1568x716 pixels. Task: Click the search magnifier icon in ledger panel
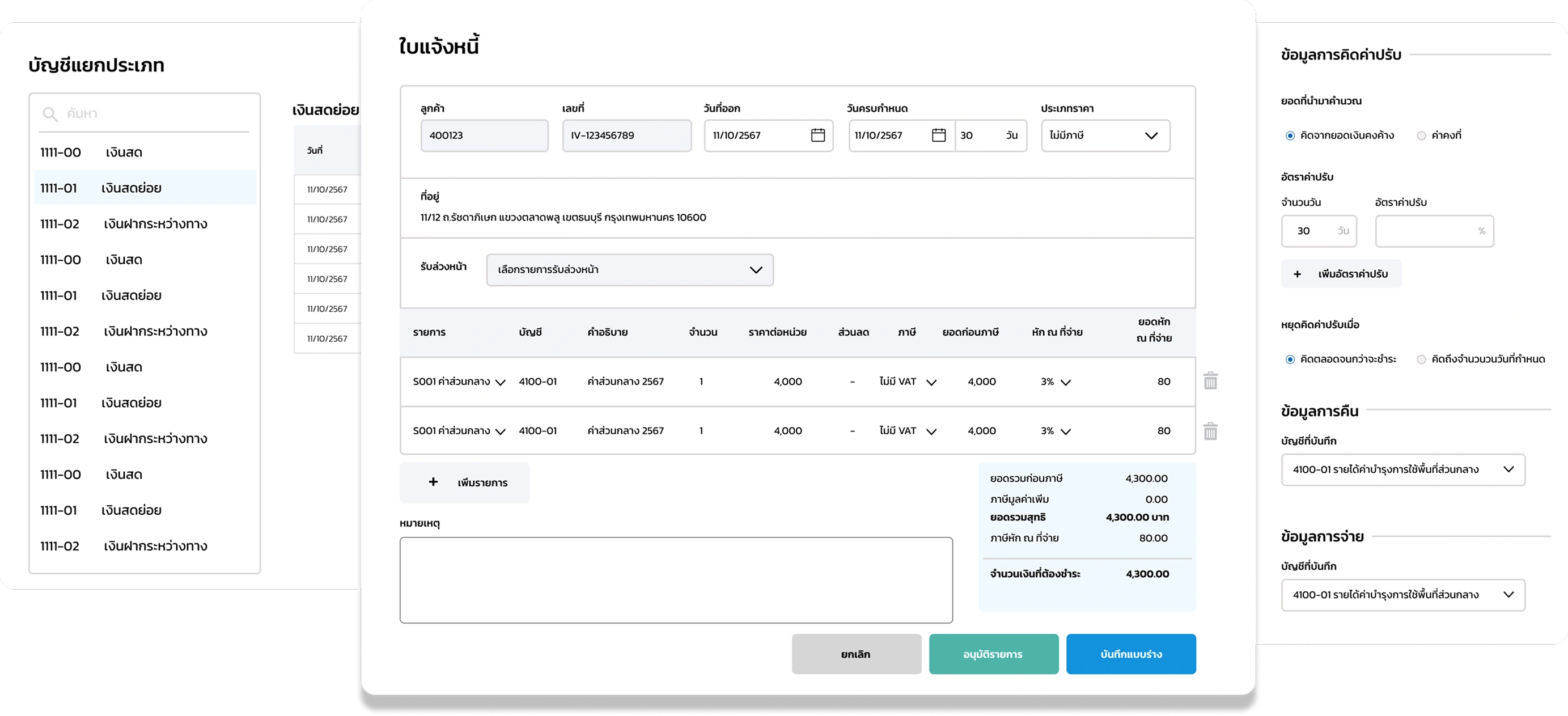click(50, 114)
